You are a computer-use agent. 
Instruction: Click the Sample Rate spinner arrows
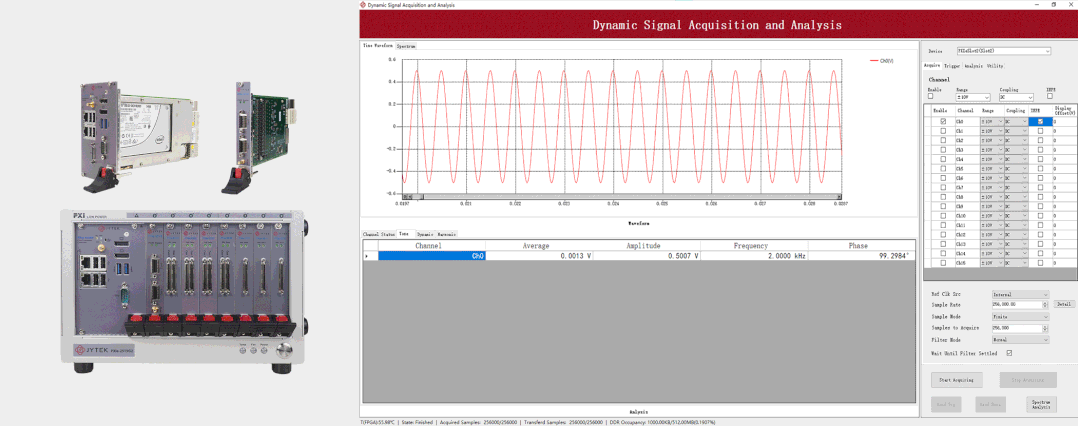coord(1046,304)
